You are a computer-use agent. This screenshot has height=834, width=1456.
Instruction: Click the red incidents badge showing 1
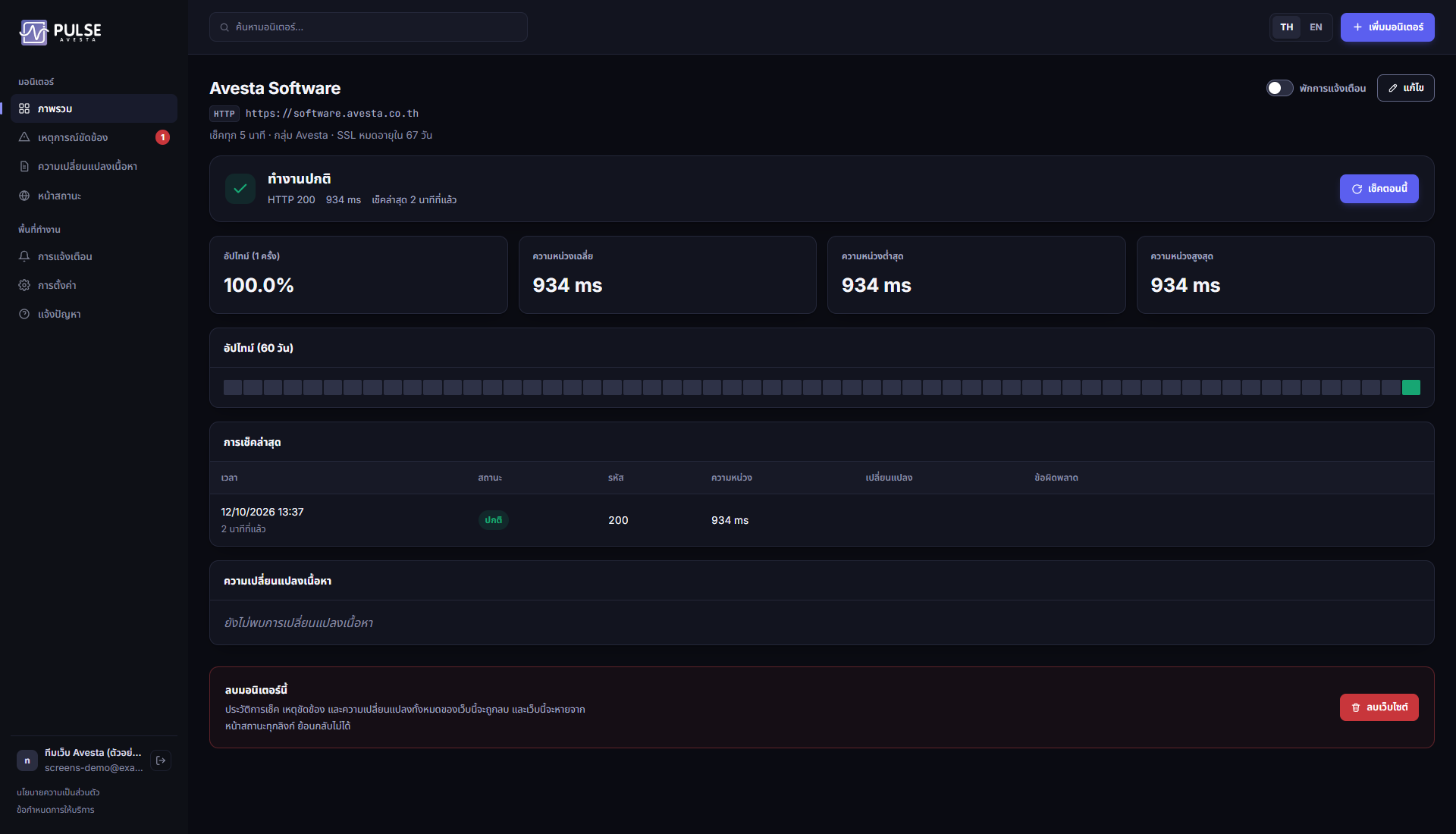coord(162,137)
